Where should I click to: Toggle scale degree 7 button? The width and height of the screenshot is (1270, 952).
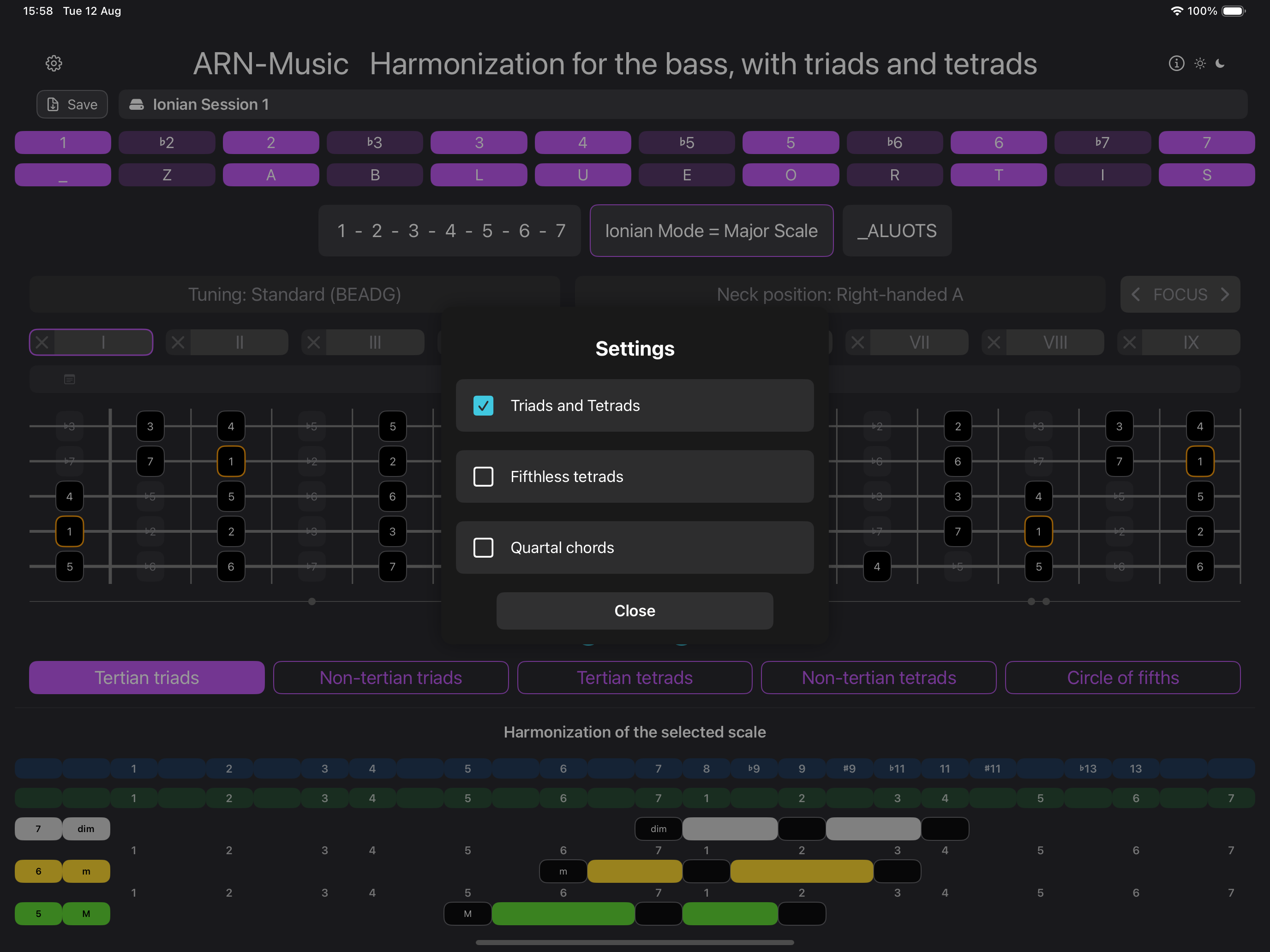click(x=1207, y=143)
